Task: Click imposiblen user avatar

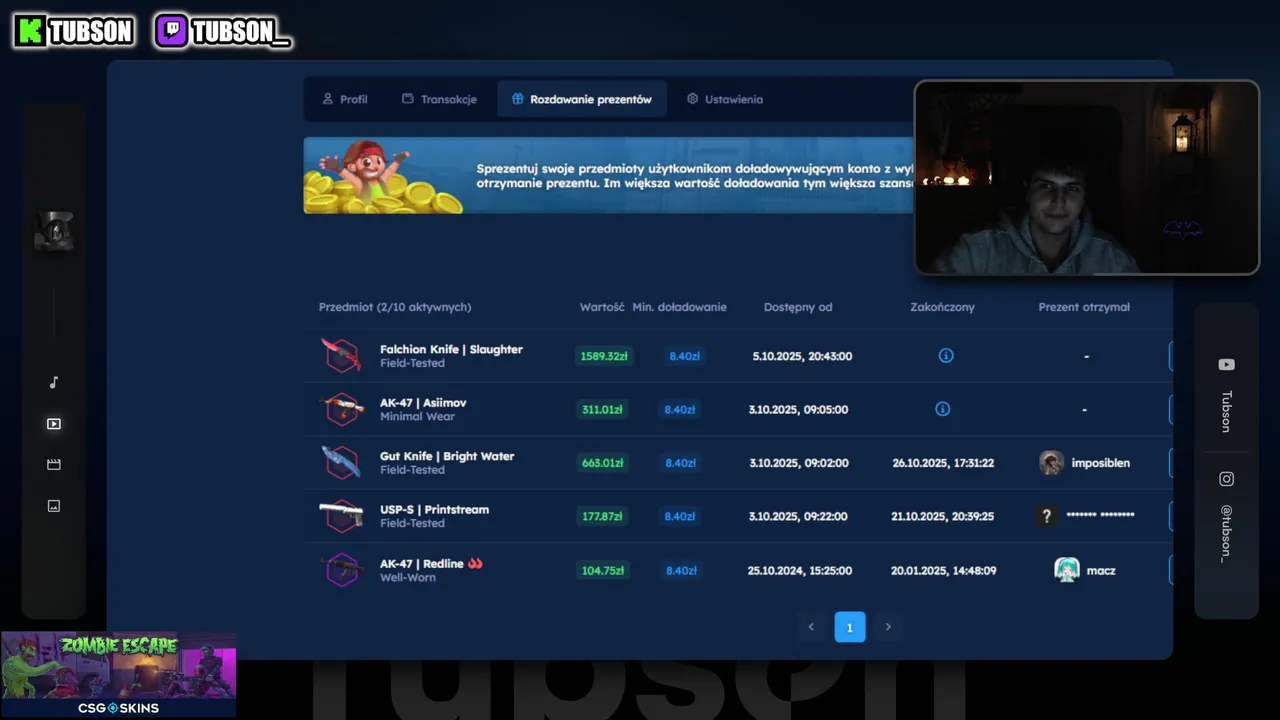Action: [x=1051, y=463]
